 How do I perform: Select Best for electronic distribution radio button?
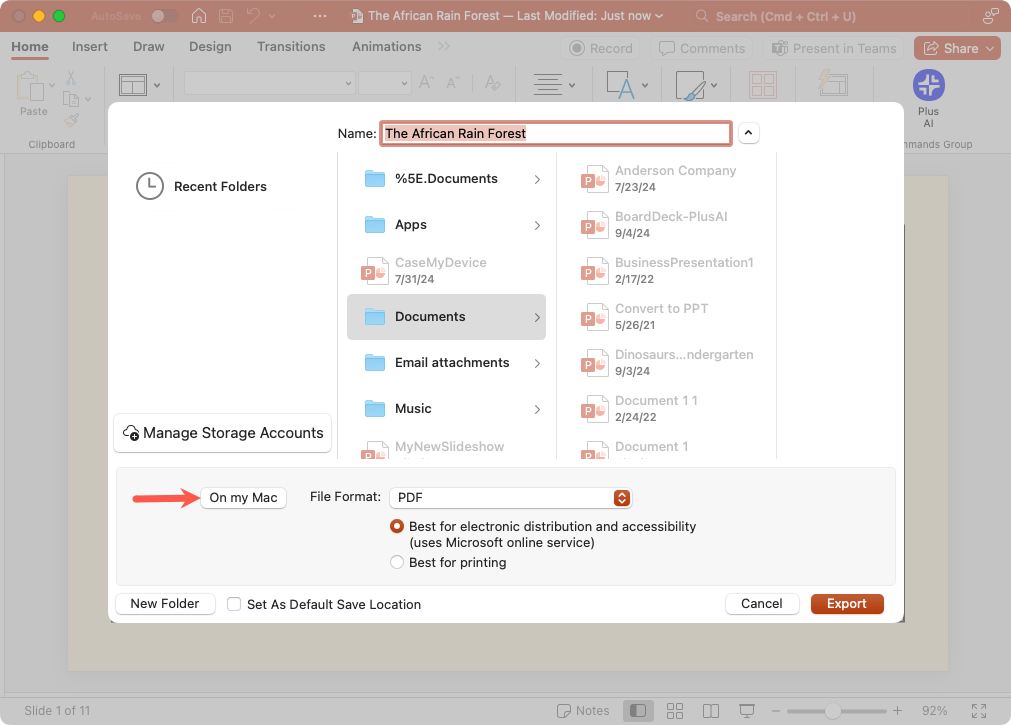coord(397,526)
